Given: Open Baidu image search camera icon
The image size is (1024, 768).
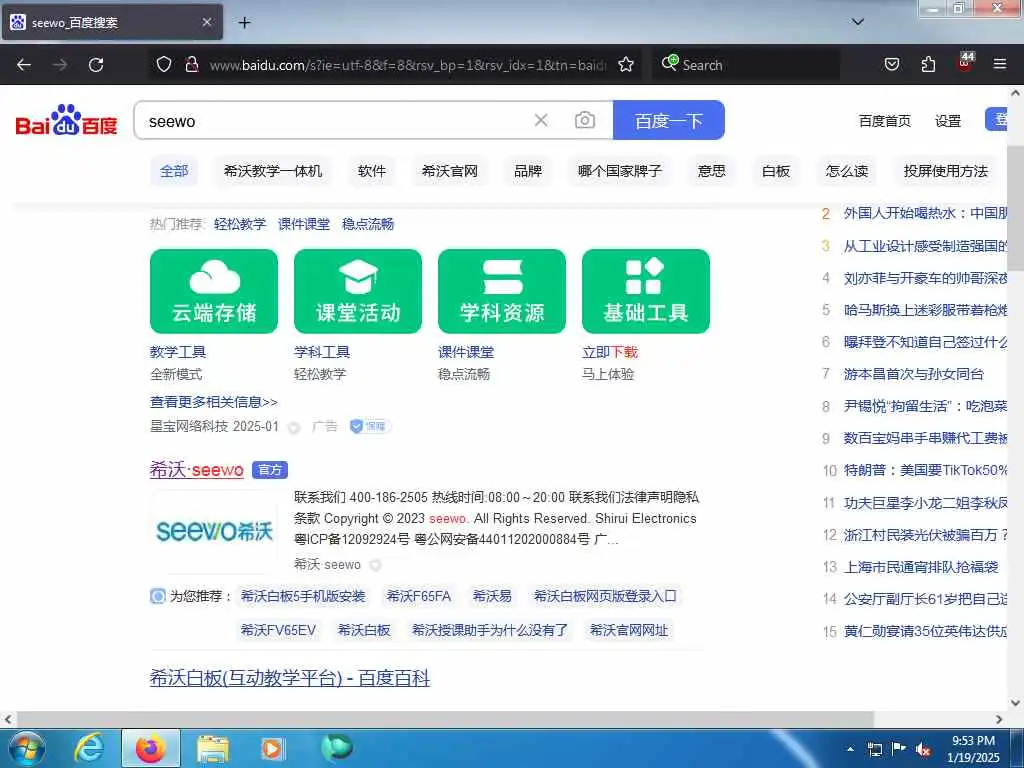Looking at the screenshot, I should tap(584, 120).
